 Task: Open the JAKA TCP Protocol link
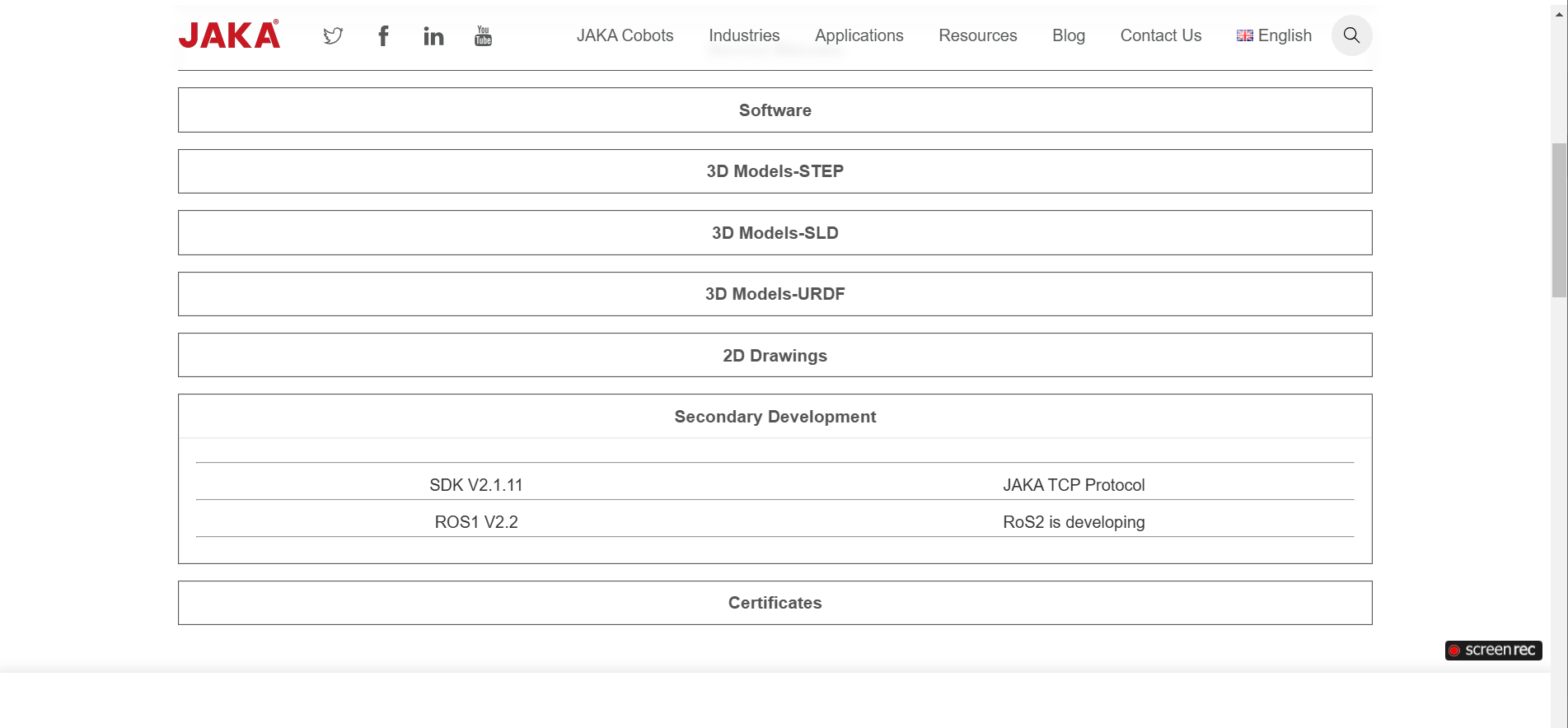coord(1074,485)
